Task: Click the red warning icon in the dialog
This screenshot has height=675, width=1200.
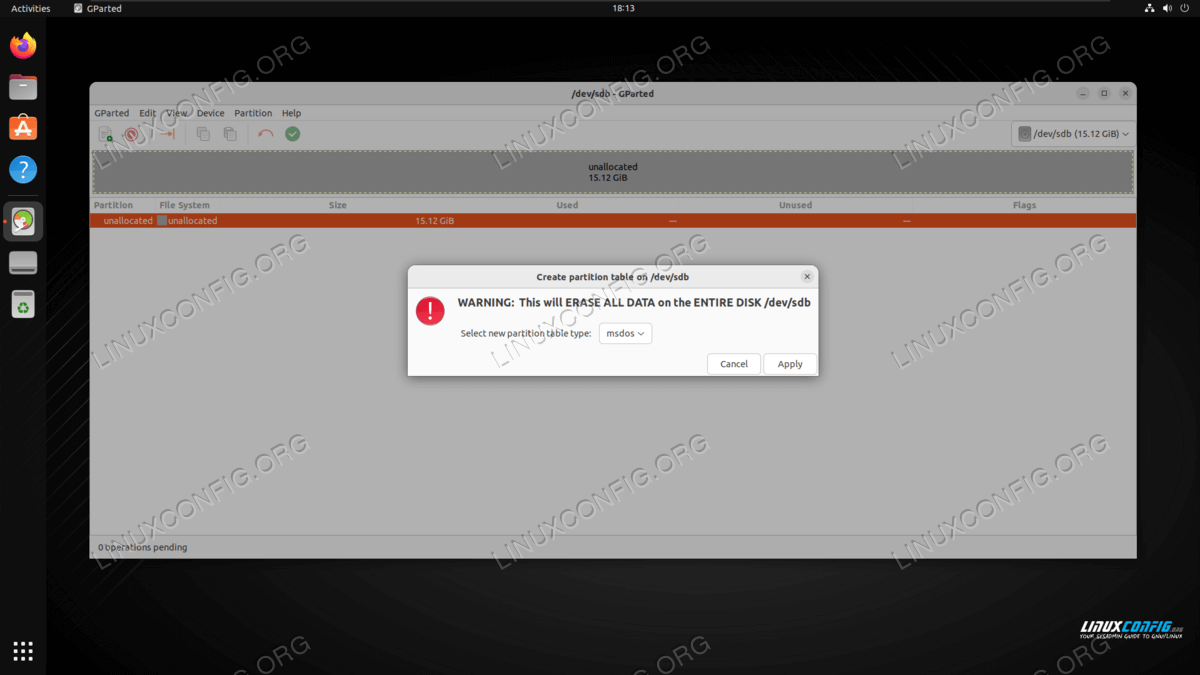Action: pyautogui.click(x=430, y=311)
